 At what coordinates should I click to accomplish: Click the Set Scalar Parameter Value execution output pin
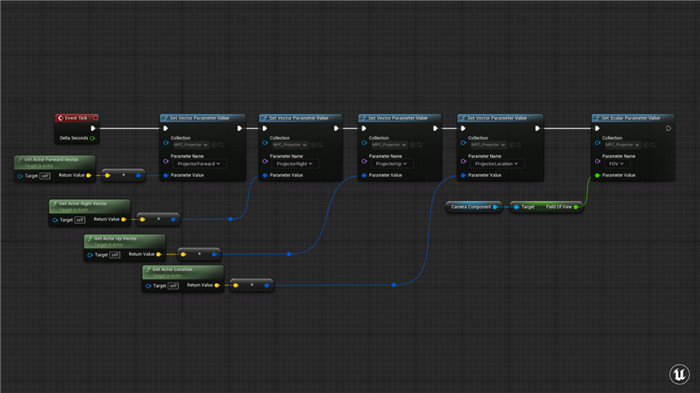coord(668,128)
